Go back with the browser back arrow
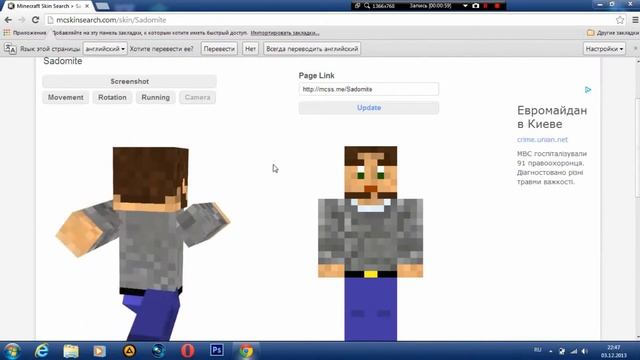This screenshot has width=640, height=360. point(8,20)
